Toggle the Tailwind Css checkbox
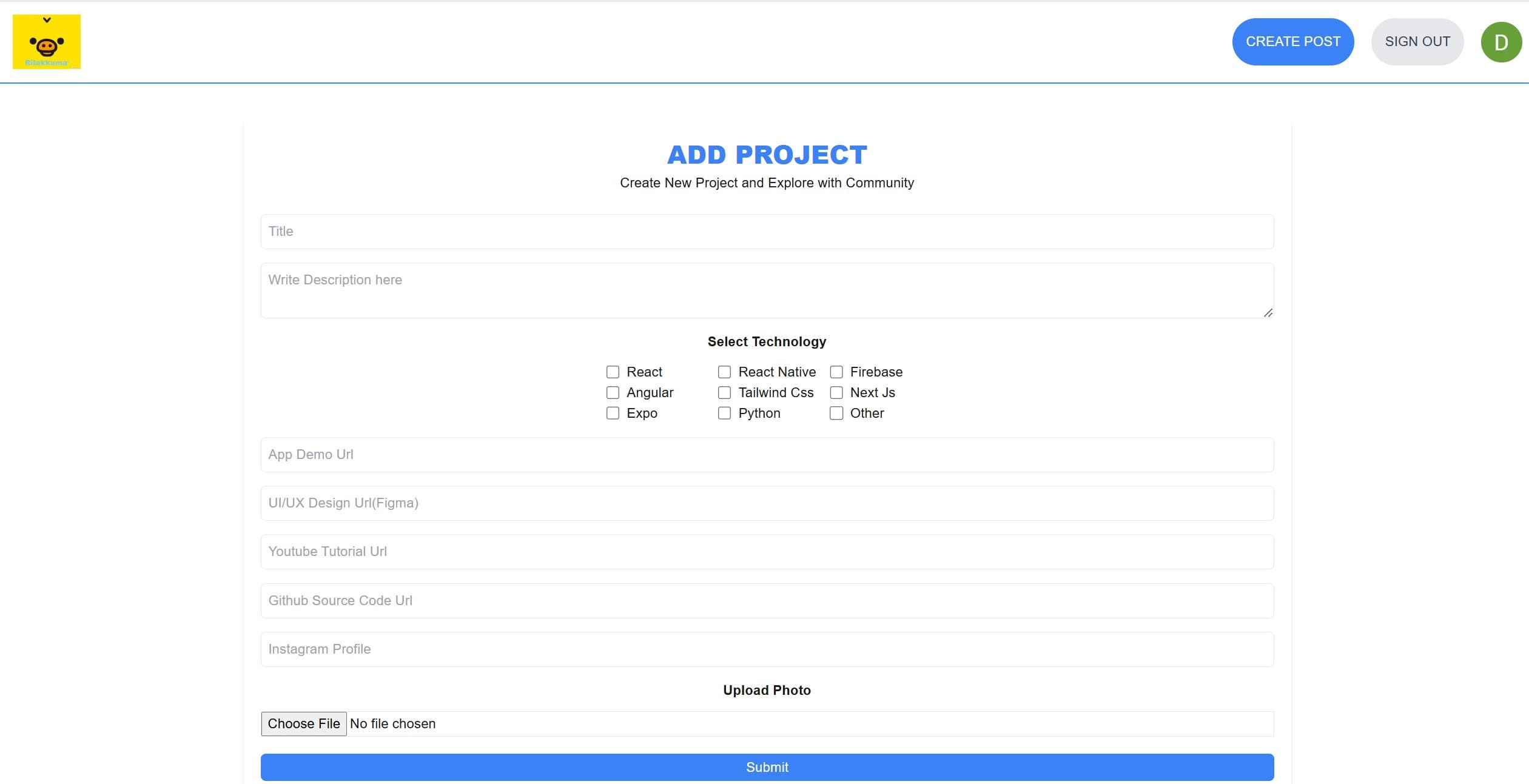Image resolution: width=1529 pixels, height=784 pixels. [x=724, y=392]
